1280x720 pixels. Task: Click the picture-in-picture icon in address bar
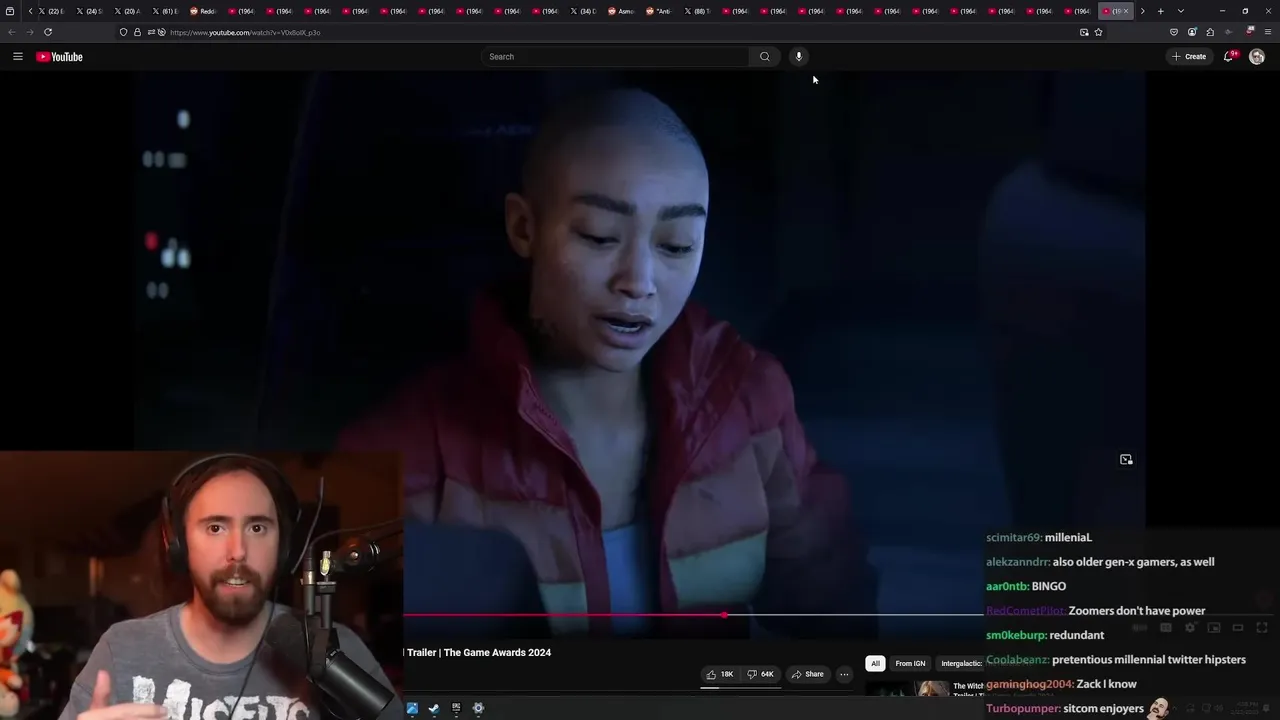pyautogui.click(x=1084, y=32)
